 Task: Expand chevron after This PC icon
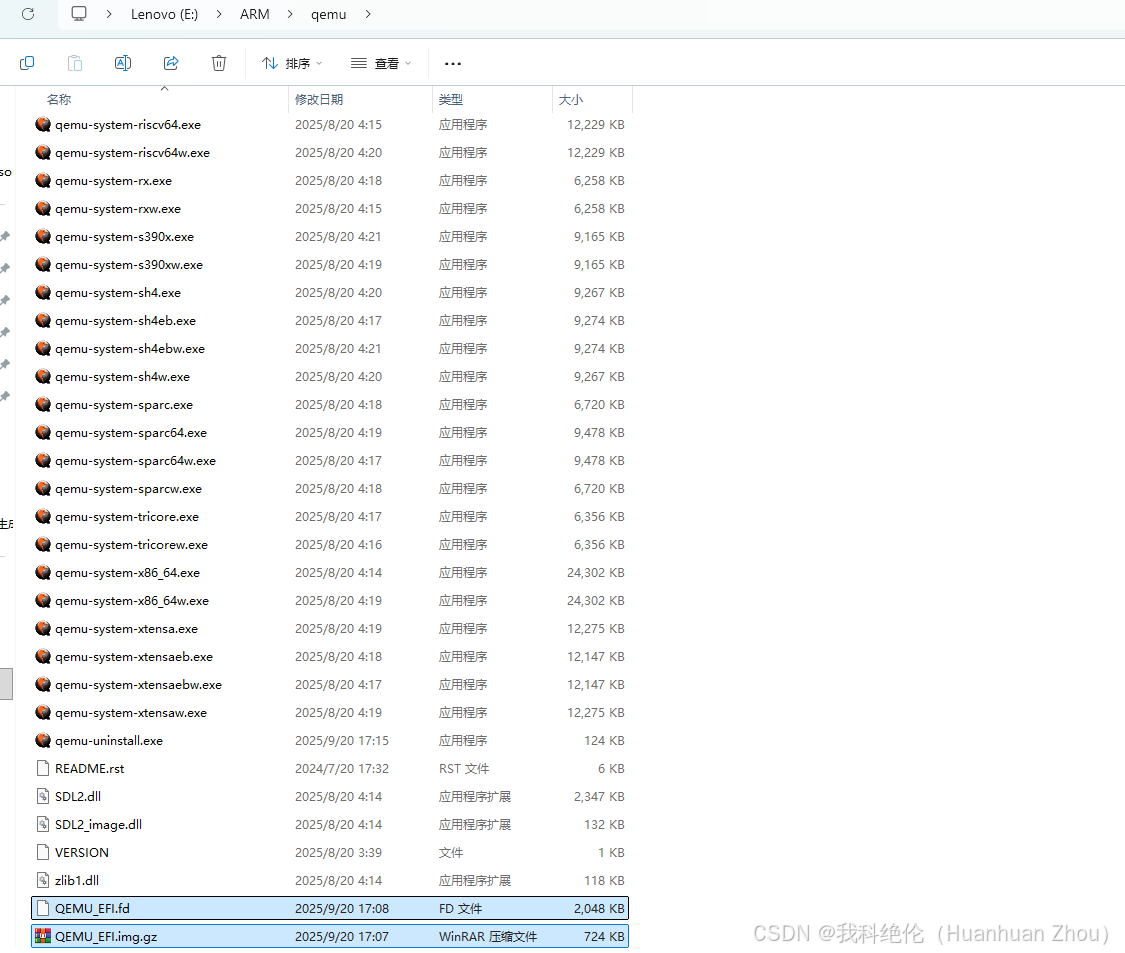coord(109,14)
